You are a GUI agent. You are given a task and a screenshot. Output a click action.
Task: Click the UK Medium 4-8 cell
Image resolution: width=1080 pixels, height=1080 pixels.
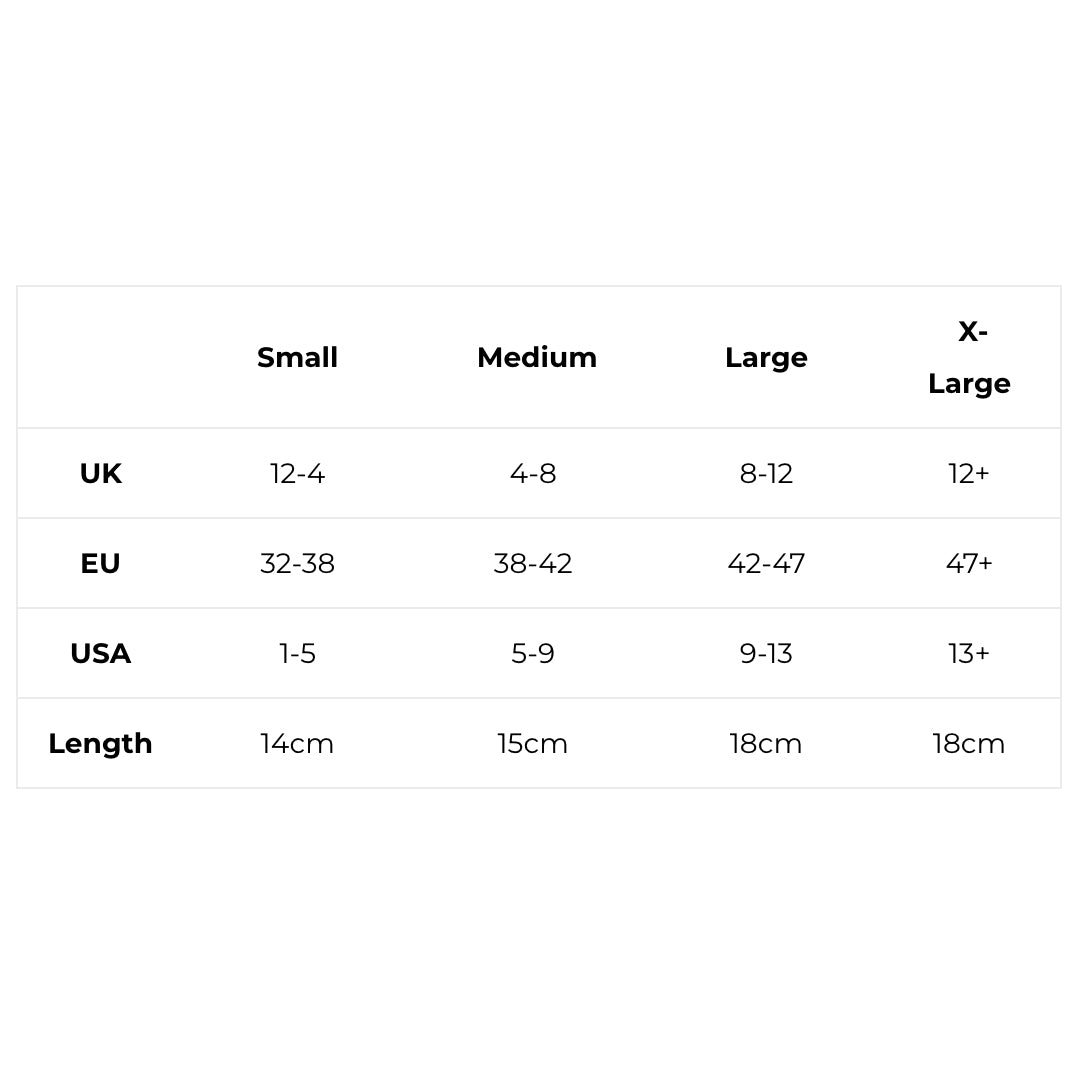pos(533,473)
